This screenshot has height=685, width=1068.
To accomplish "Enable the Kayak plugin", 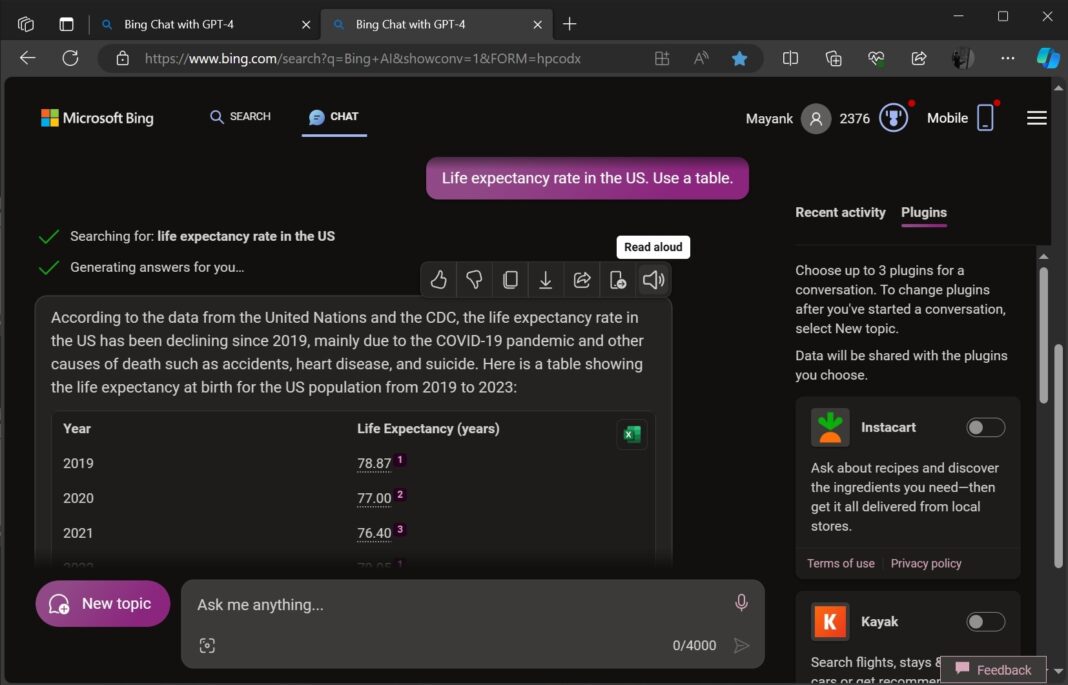I will point(985,621).
